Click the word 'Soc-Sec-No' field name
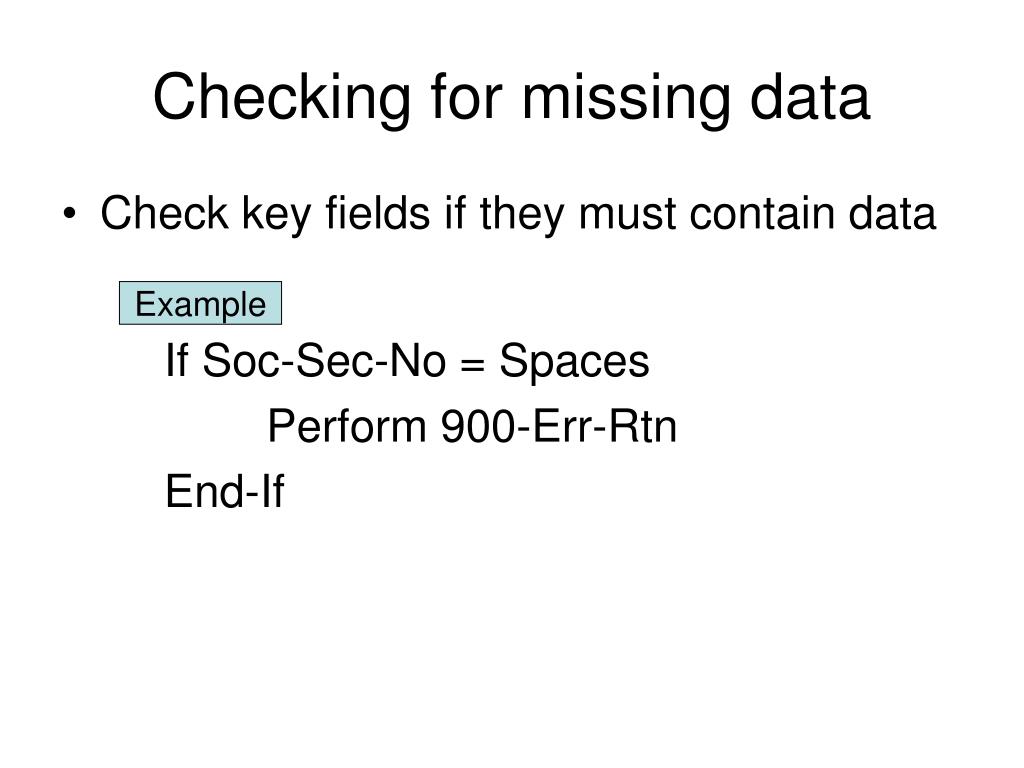 (x=324, y=360)
